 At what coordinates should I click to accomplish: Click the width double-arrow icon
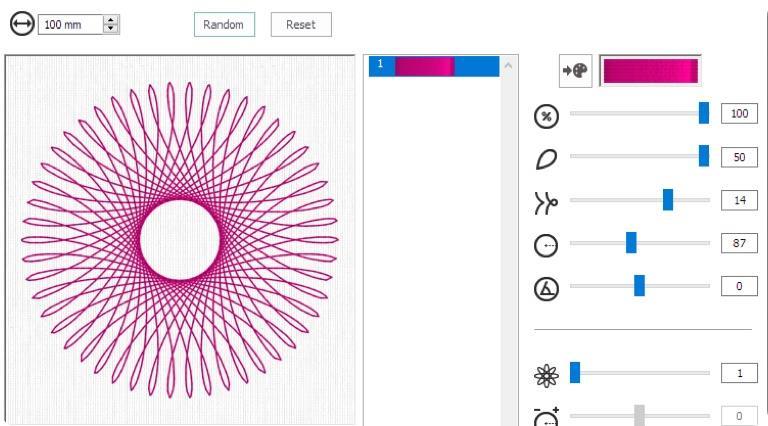pos(21,23)
